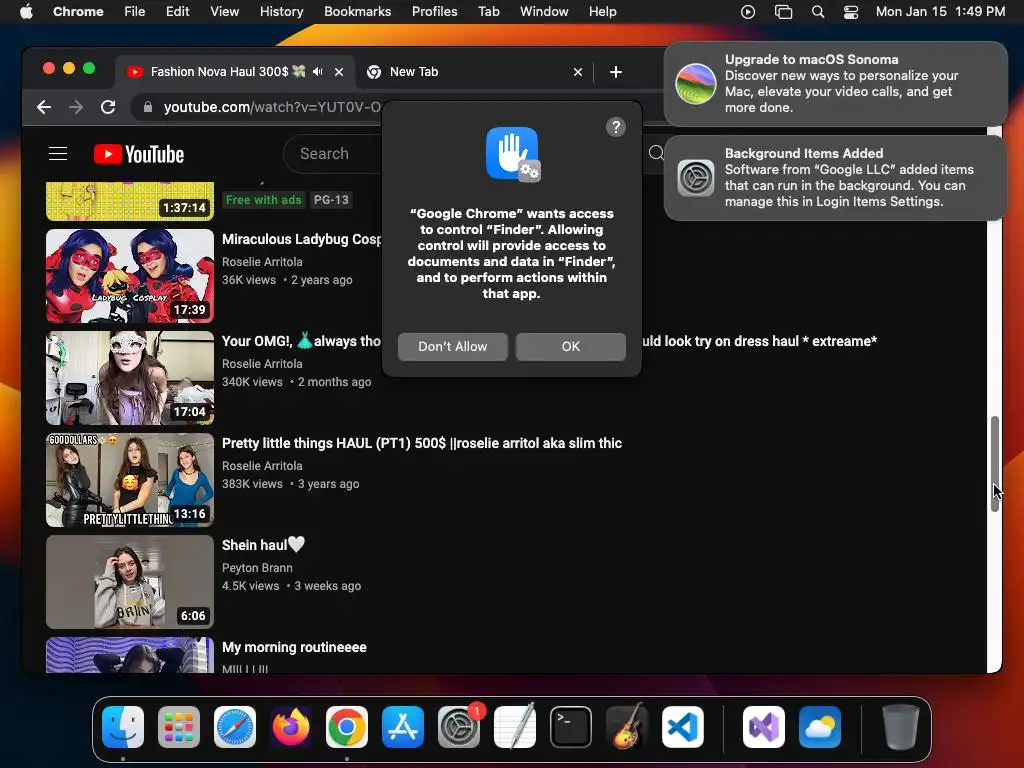Open Control Center in menu bar

click(851, 12)
